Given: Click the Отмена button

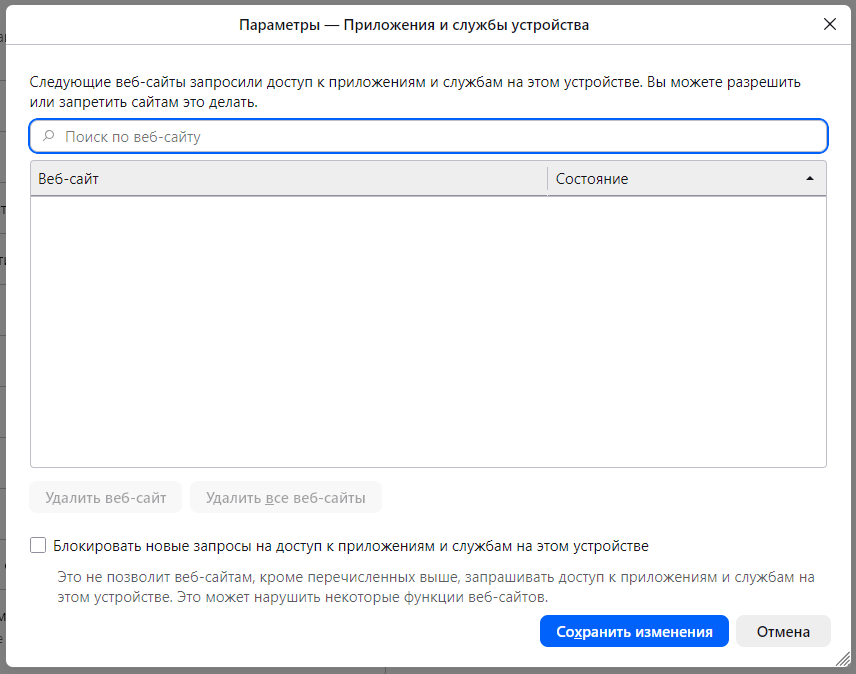Looking at the screenshot, I should [783, 631].
